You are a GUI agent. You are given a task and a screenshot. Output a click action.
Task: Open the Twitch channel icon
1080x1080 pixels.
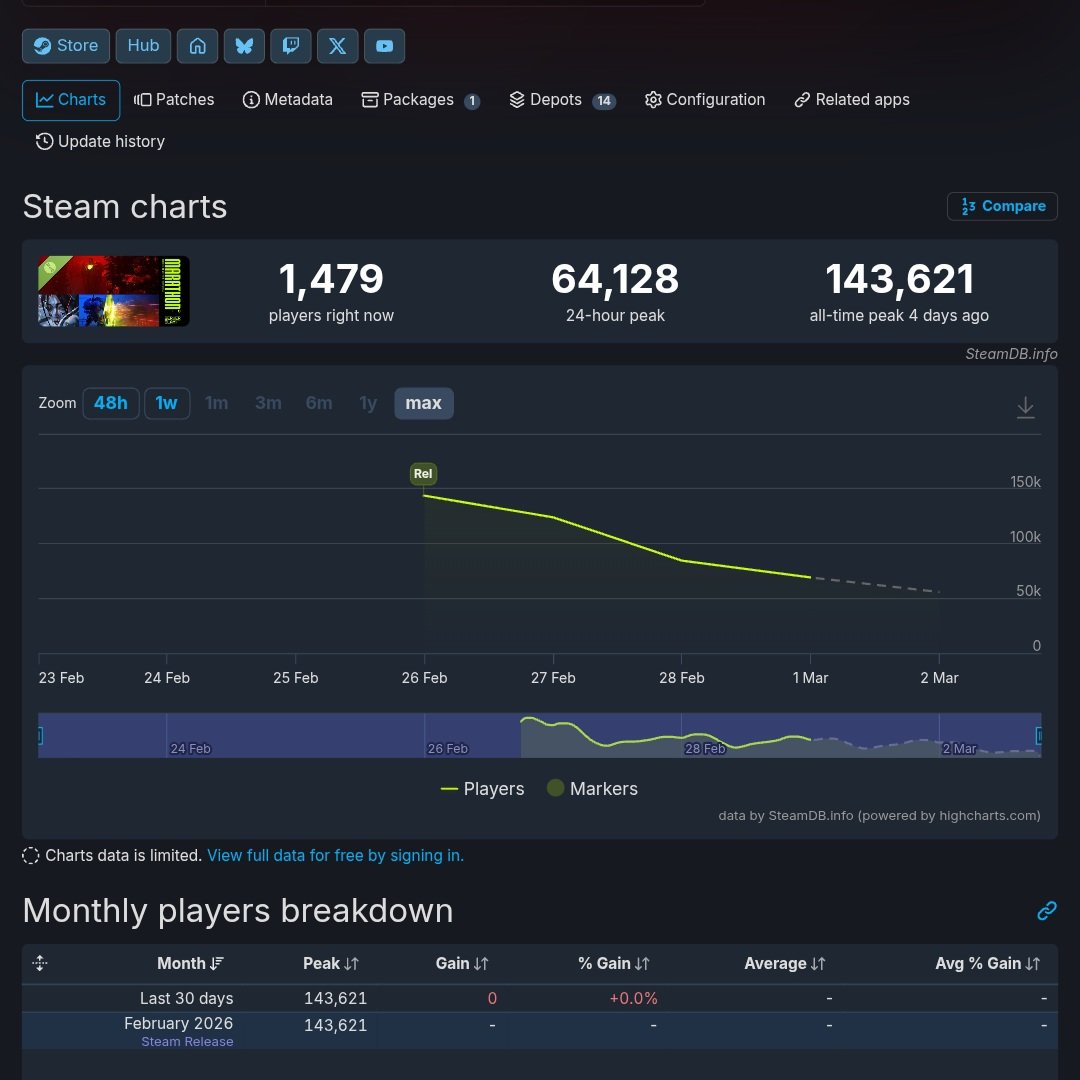[291, 46]
